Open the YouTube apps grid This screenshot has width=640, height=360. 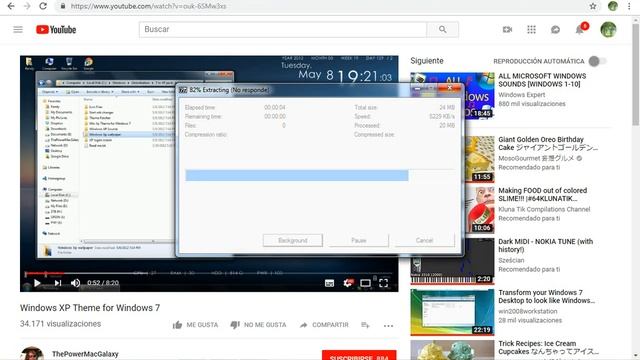click(x=531, y=29)
